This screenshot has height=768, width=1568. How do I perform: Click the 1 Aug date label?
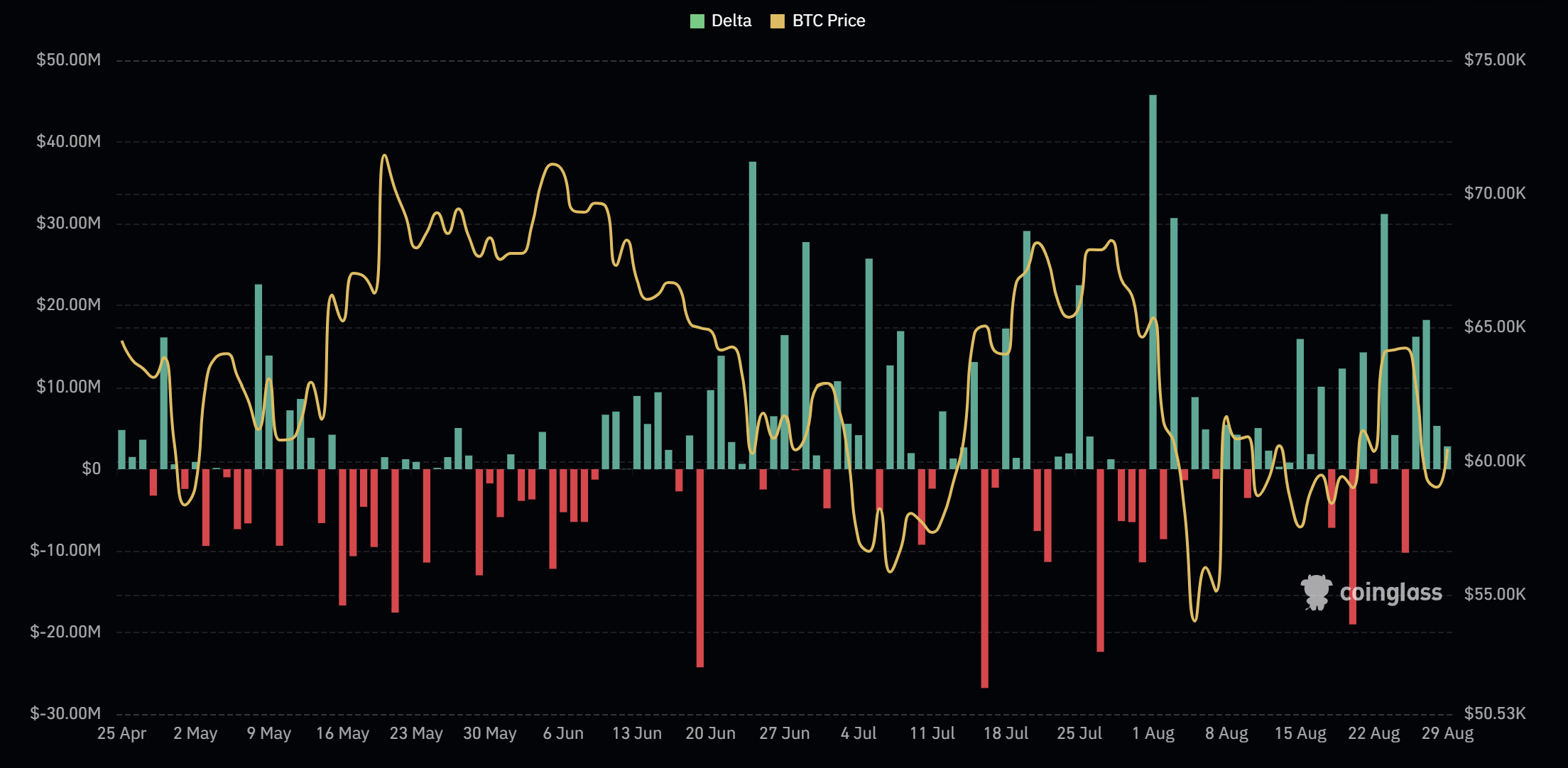point(1153,733)
